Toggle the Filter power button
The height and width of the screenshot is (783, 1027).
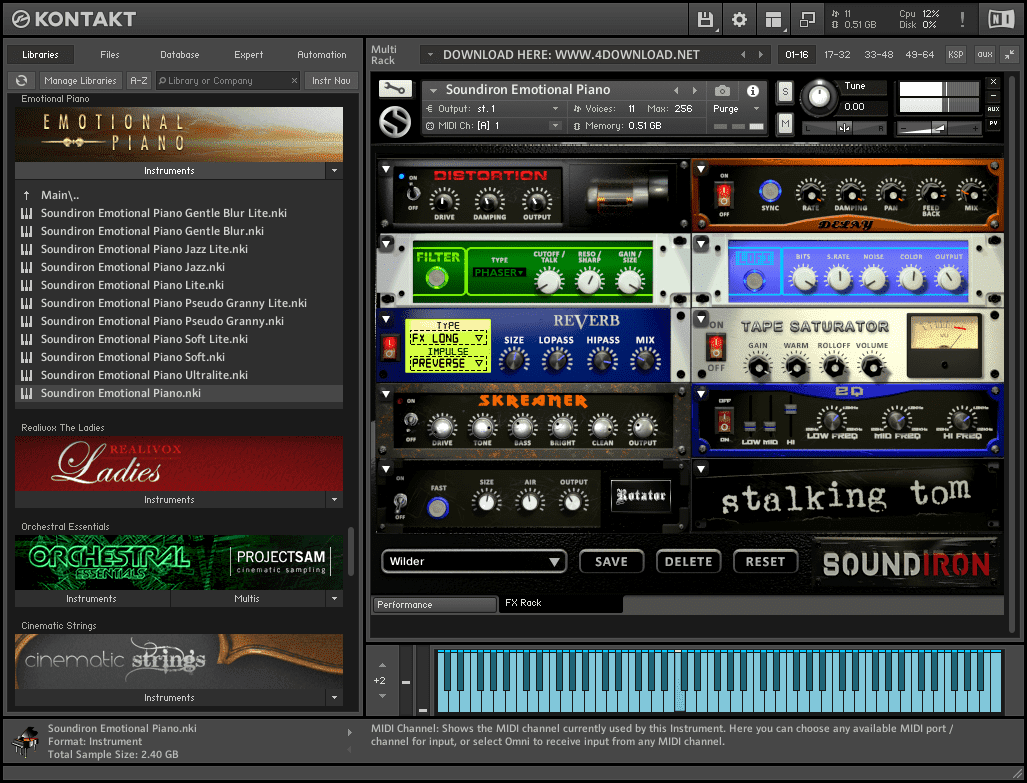coord(436,277)
